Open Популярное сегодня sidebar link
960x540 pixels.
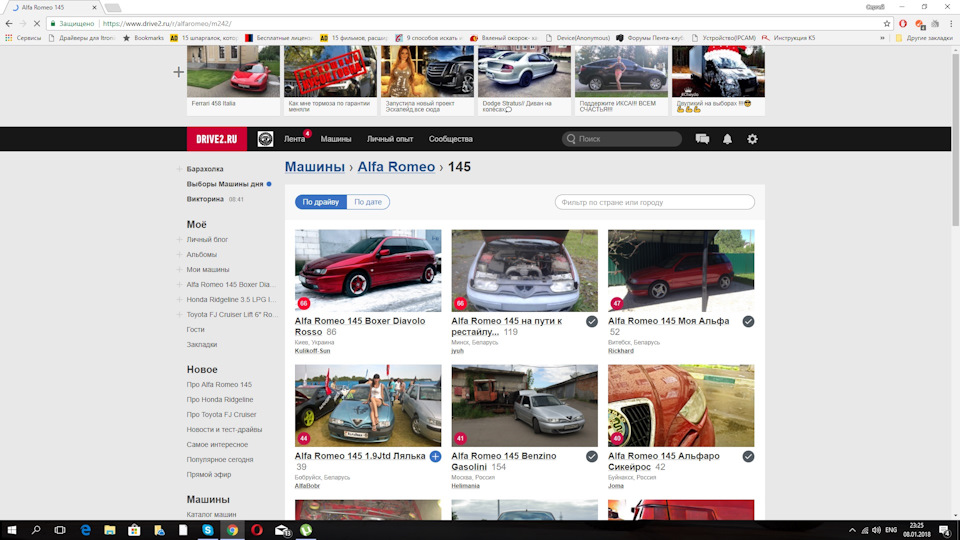point(220,460)
